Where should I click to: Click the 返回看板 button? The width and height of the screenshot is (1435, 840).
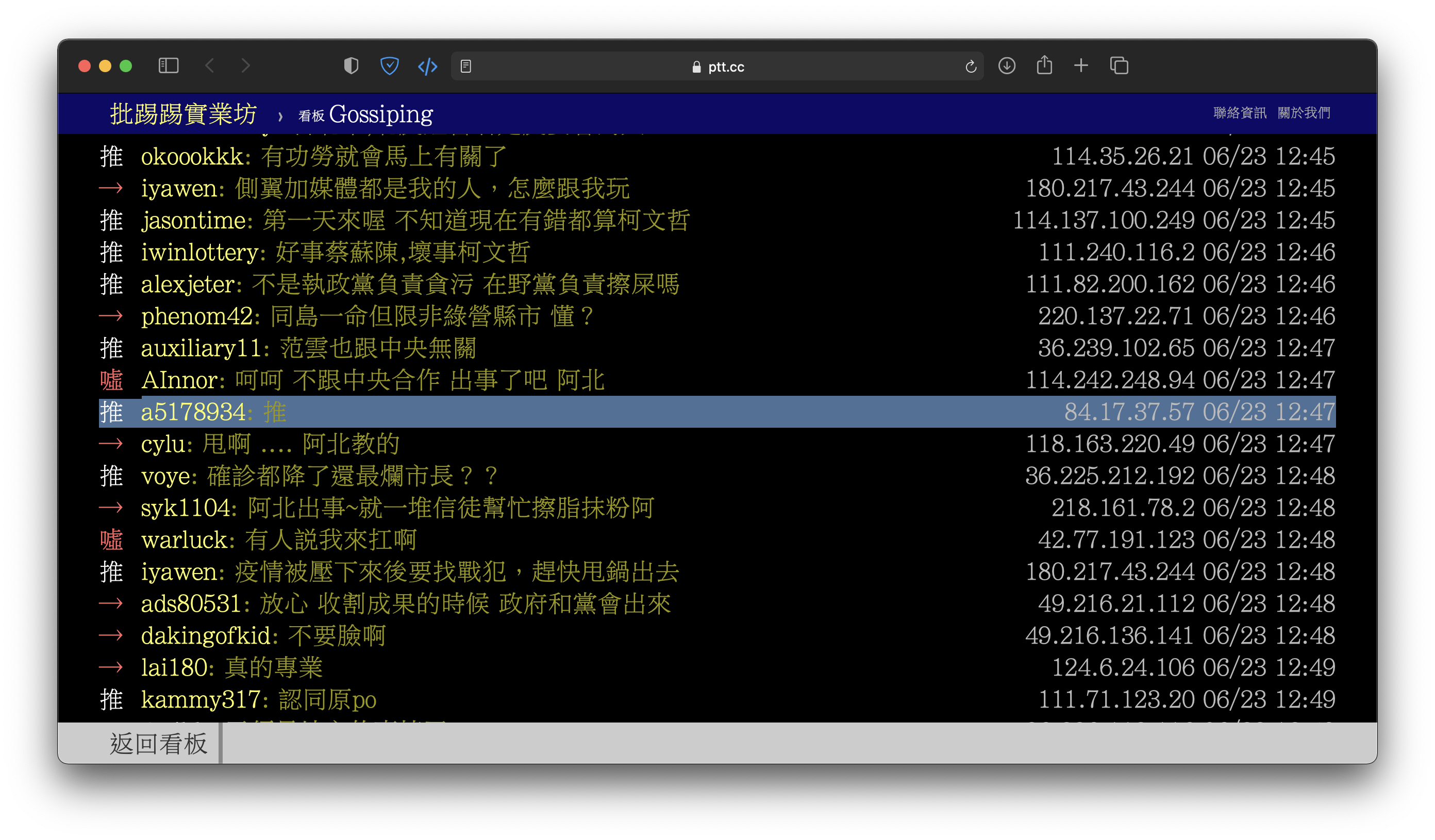click(158, 743)
